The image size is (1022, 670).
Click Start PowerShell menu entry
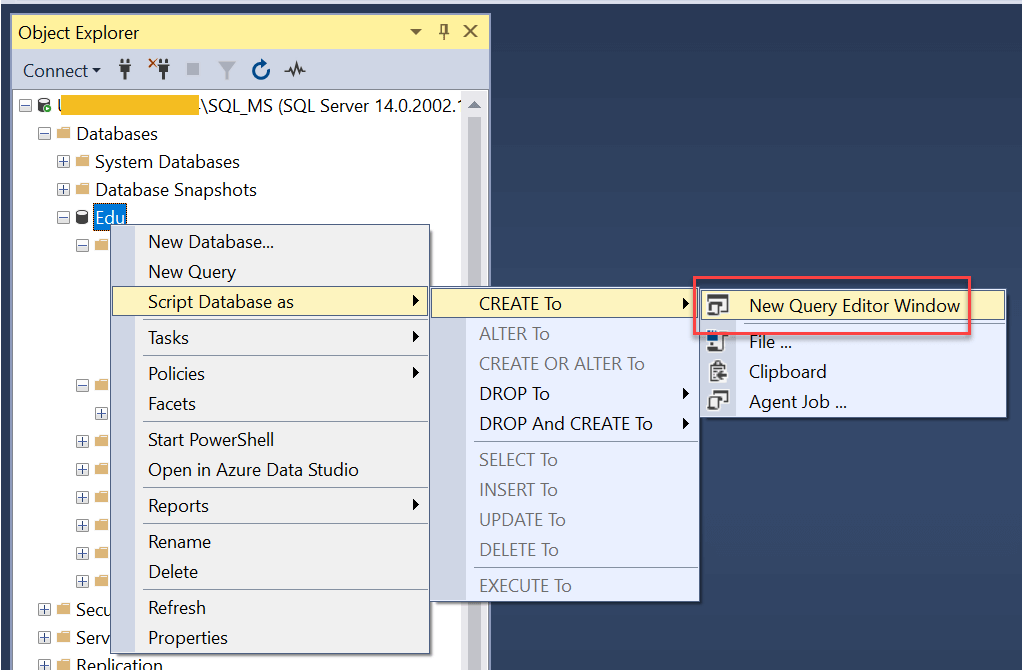tap(211, 440)
